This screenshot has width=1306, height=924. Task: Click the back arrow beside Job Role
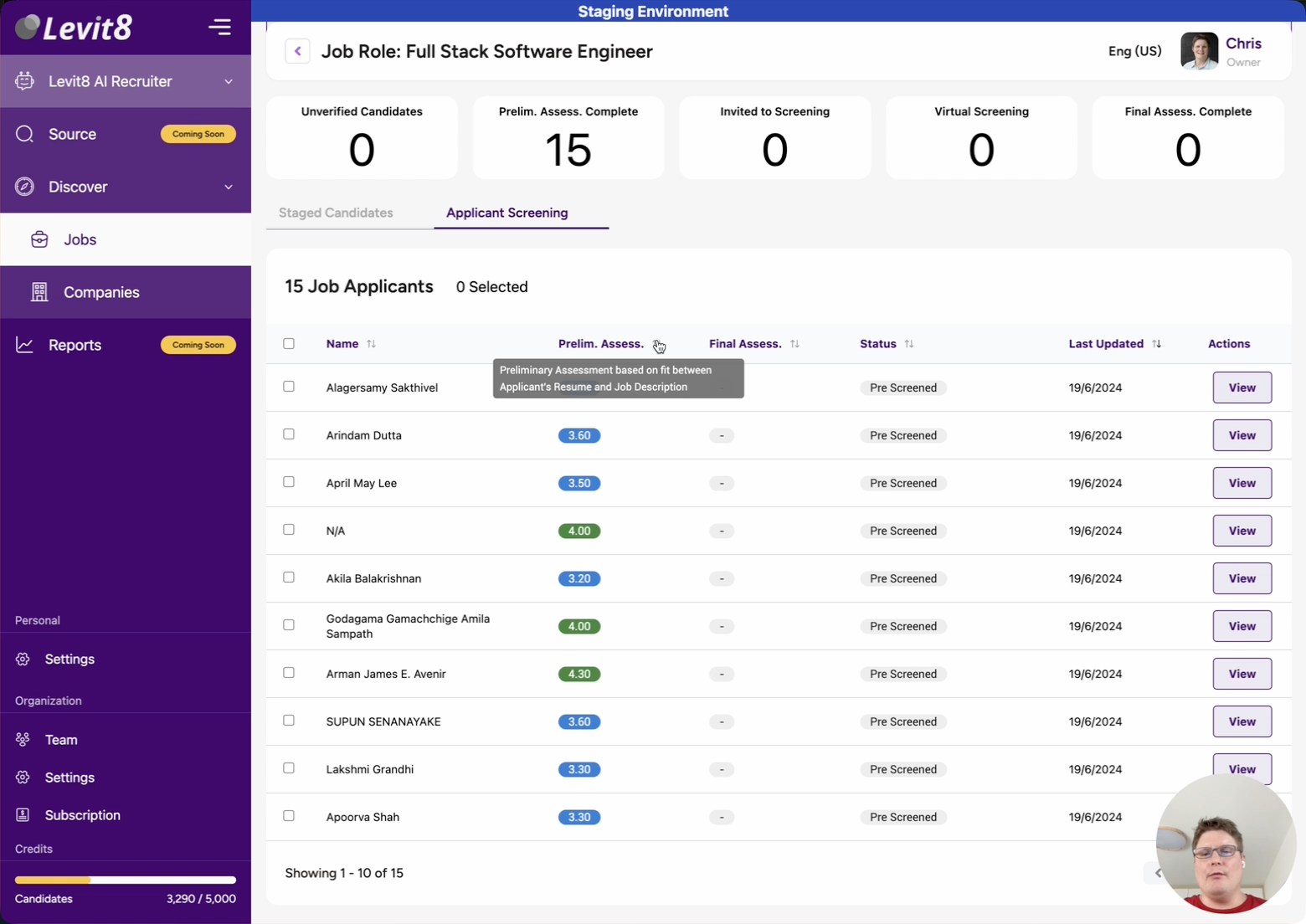[x=297, y=51]
